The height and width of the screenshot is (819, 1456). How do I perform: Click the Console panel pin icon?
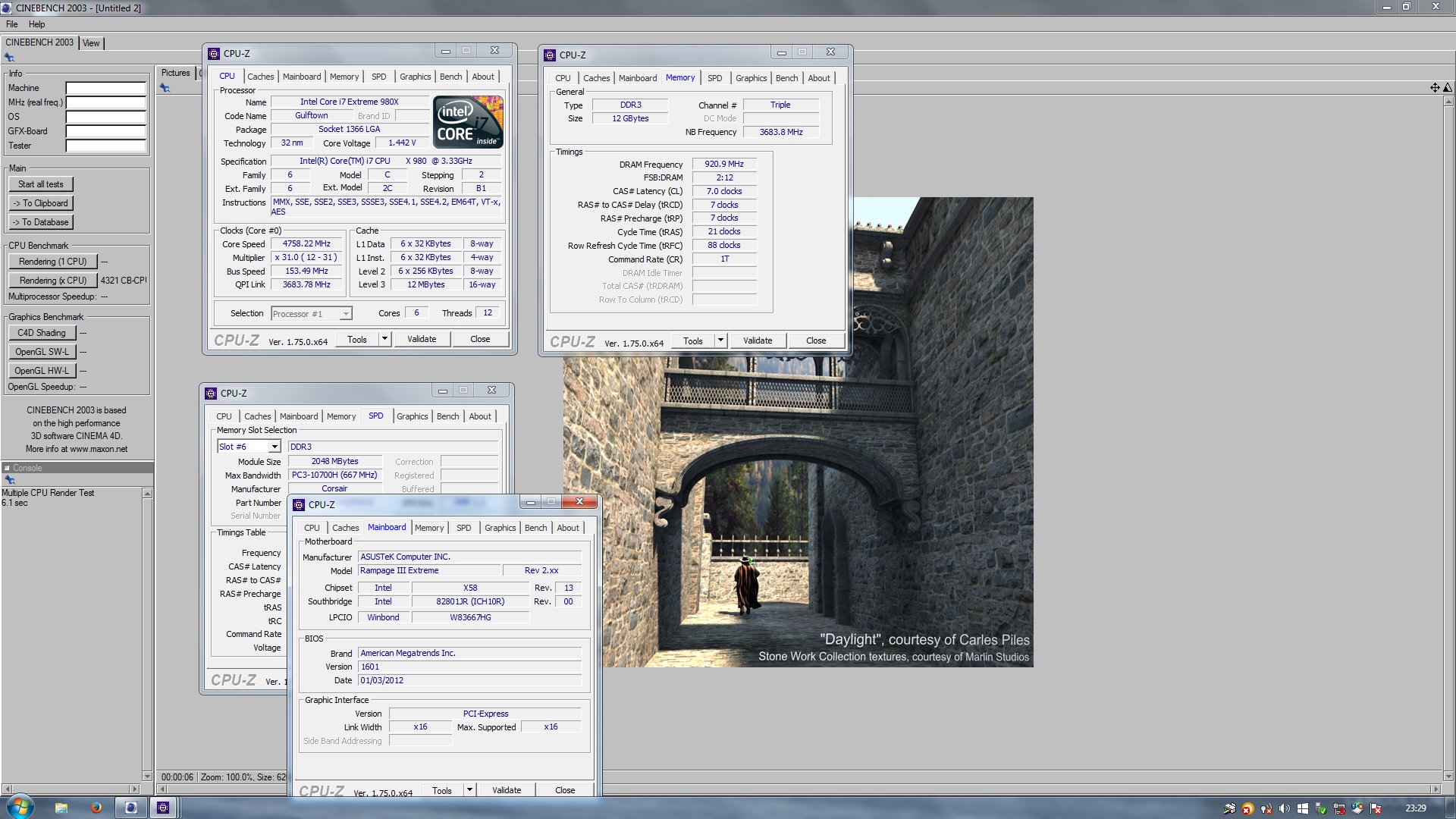tap(10, 480)
